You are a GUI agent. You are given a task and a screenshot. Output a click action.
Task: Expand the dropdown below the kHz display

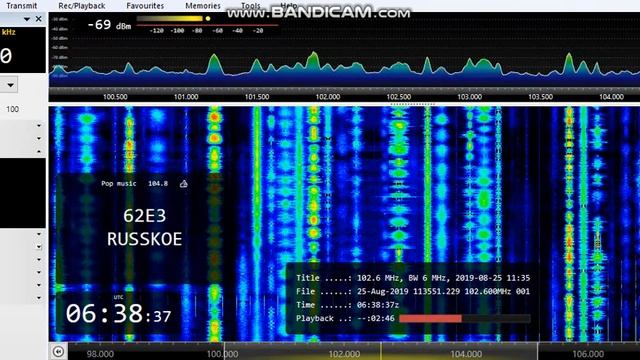click(10, 85)
